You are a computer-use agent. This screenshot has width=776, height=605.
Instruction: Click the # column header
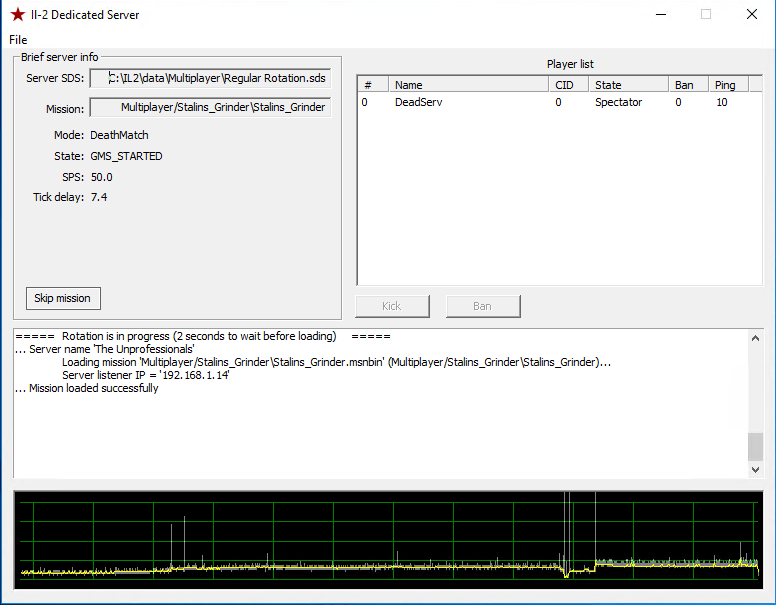372,85
